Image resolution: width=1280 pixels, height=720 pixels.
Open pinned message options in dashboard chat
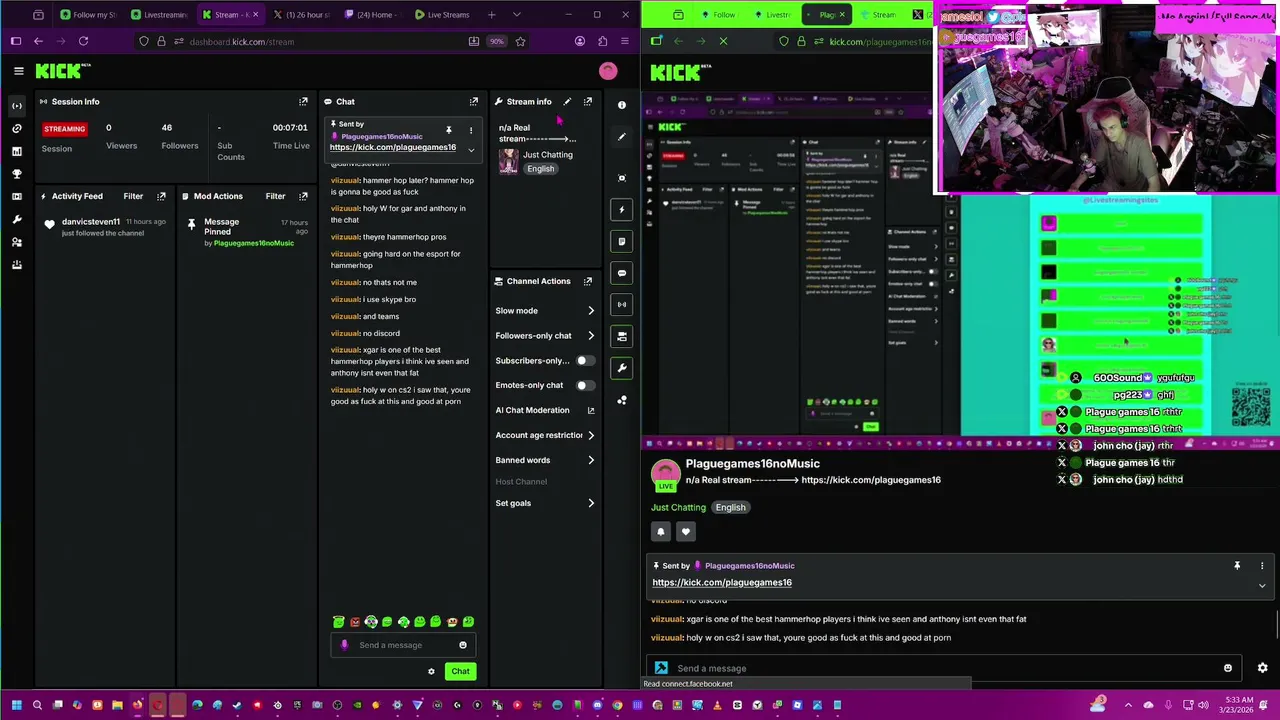[471, 130]
